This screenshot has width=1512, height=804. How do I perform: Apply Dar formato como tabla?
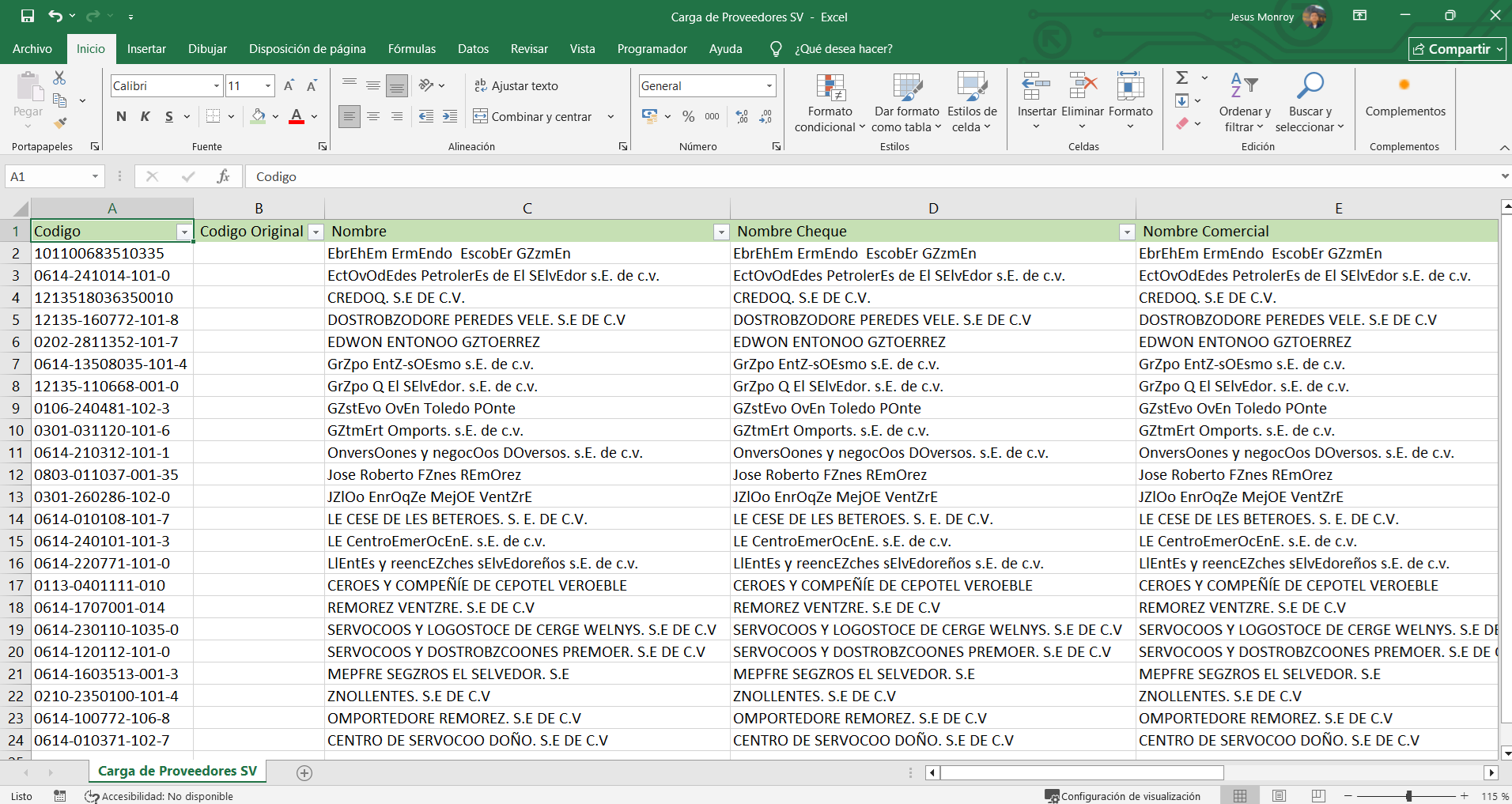(x=906, y=101)
